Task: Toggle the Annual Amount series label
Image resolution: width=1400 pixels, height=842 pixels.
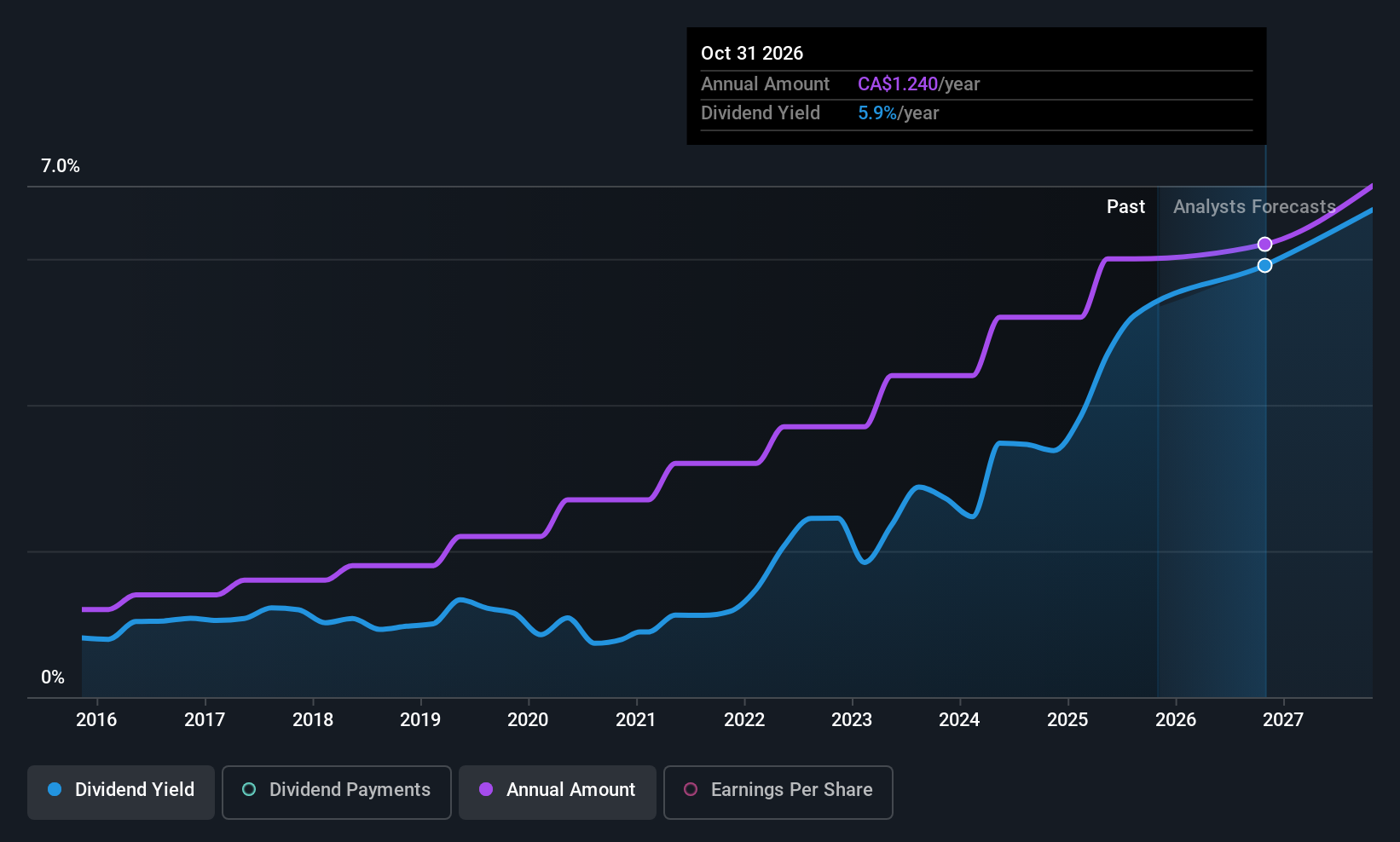Action: click(x=570, y=789)
